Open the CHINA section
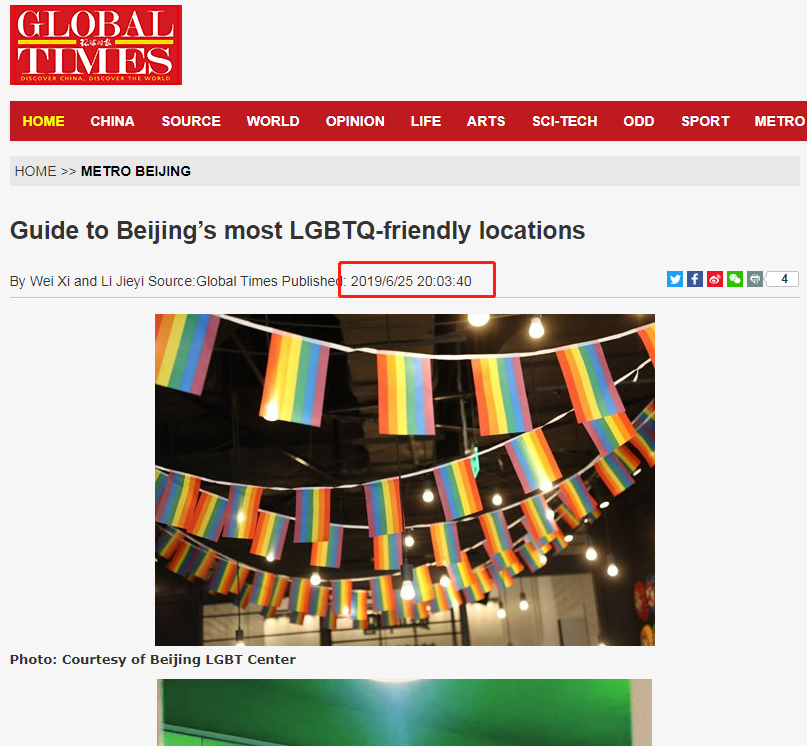Screen dimensions: 807x746 pyautogui.click(x=112, y=121)
